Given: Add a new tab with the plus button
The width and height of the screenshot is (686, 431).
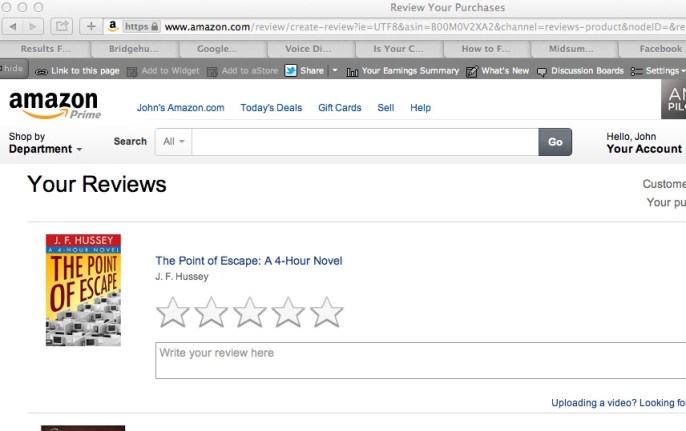Looking at the screenshot, I should tap(91, 27).
